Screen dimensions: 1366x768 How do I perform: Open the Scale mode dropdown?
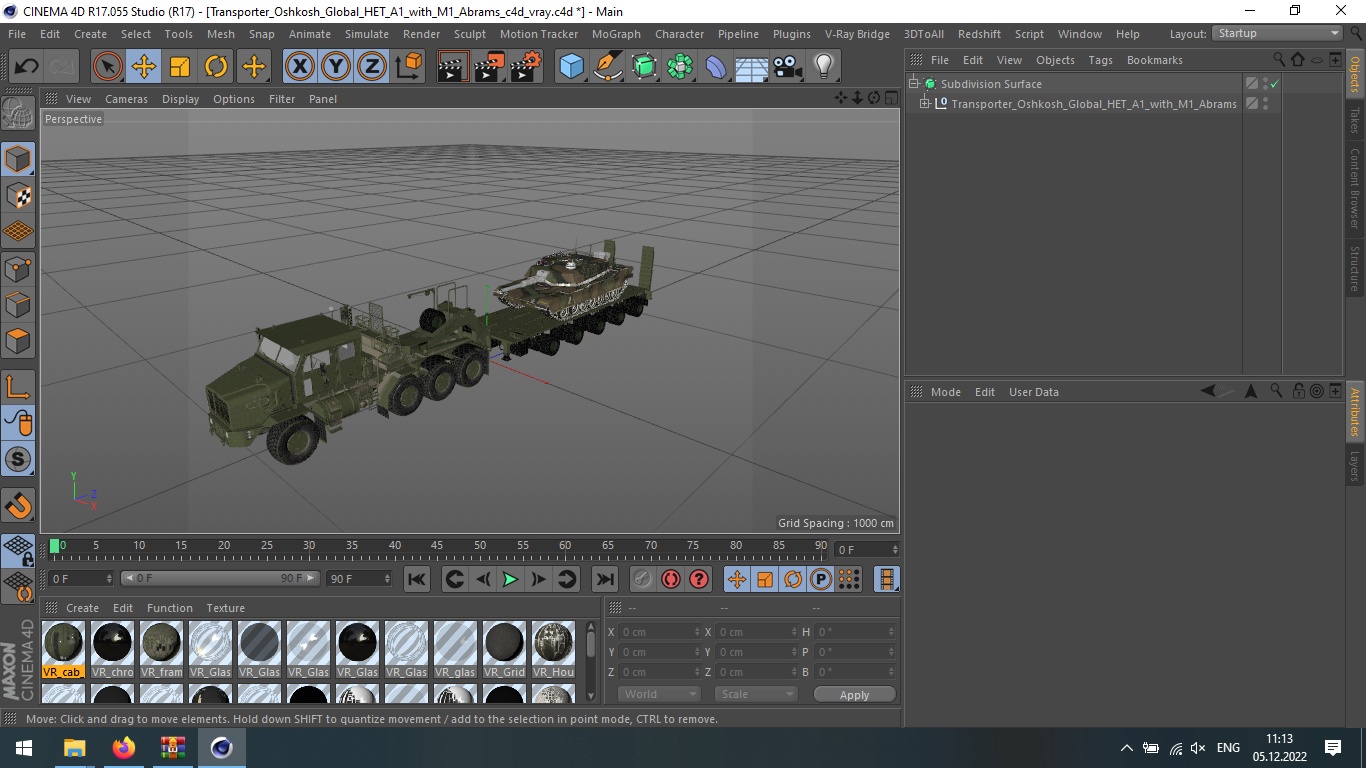[756, 694]
